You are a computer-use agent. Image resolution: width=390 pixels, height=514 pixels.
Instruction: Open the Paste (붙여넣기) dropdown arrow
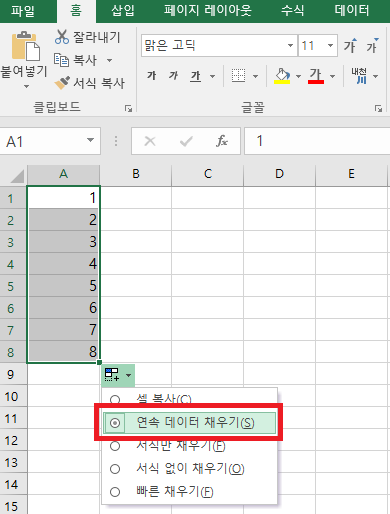pos(26,86)
